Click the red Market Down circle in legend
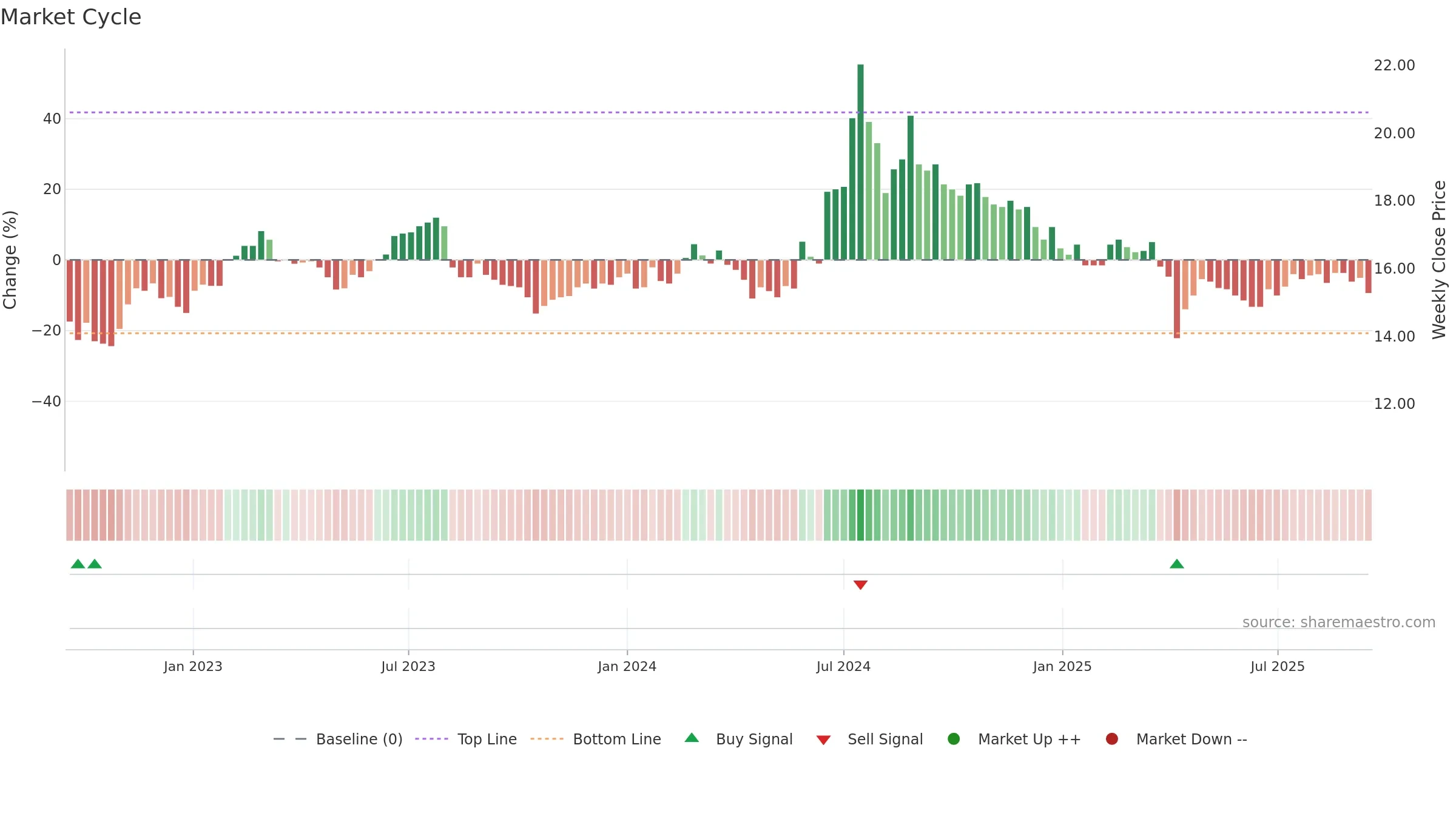Viewport: 1456px width, 819px height. coord(1112,739)
